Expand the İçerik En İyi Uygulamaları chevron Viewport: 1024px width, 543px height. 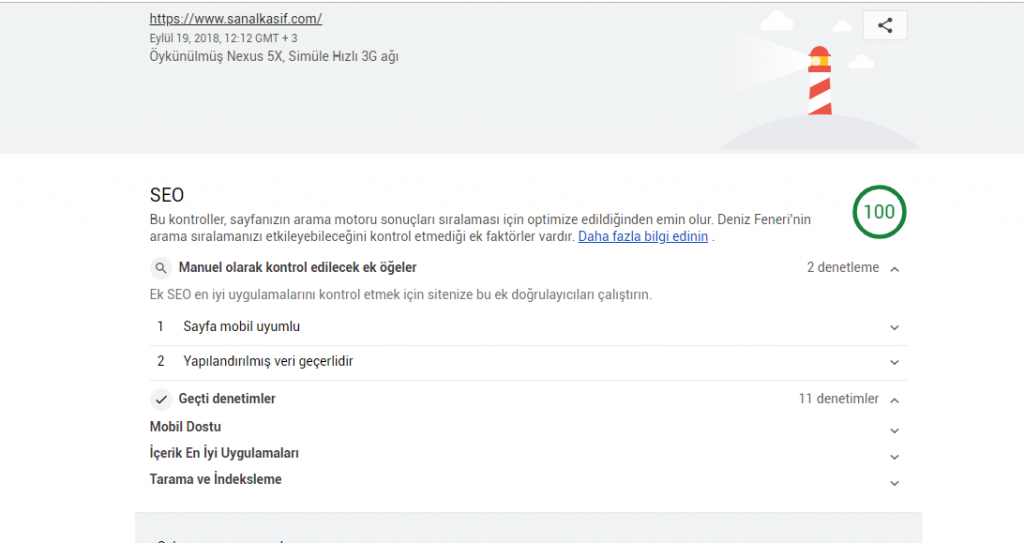click(894, 456)
